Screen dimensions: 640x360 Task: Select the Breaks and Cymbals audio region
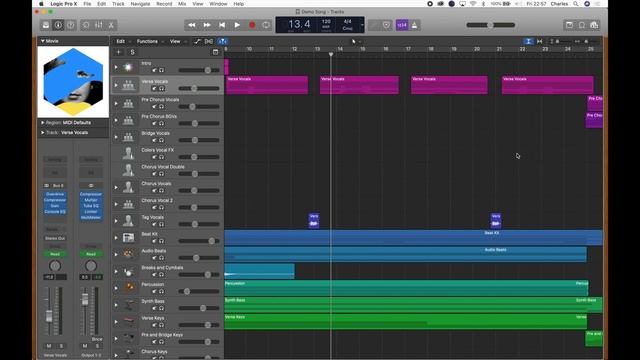click(259, 271)
